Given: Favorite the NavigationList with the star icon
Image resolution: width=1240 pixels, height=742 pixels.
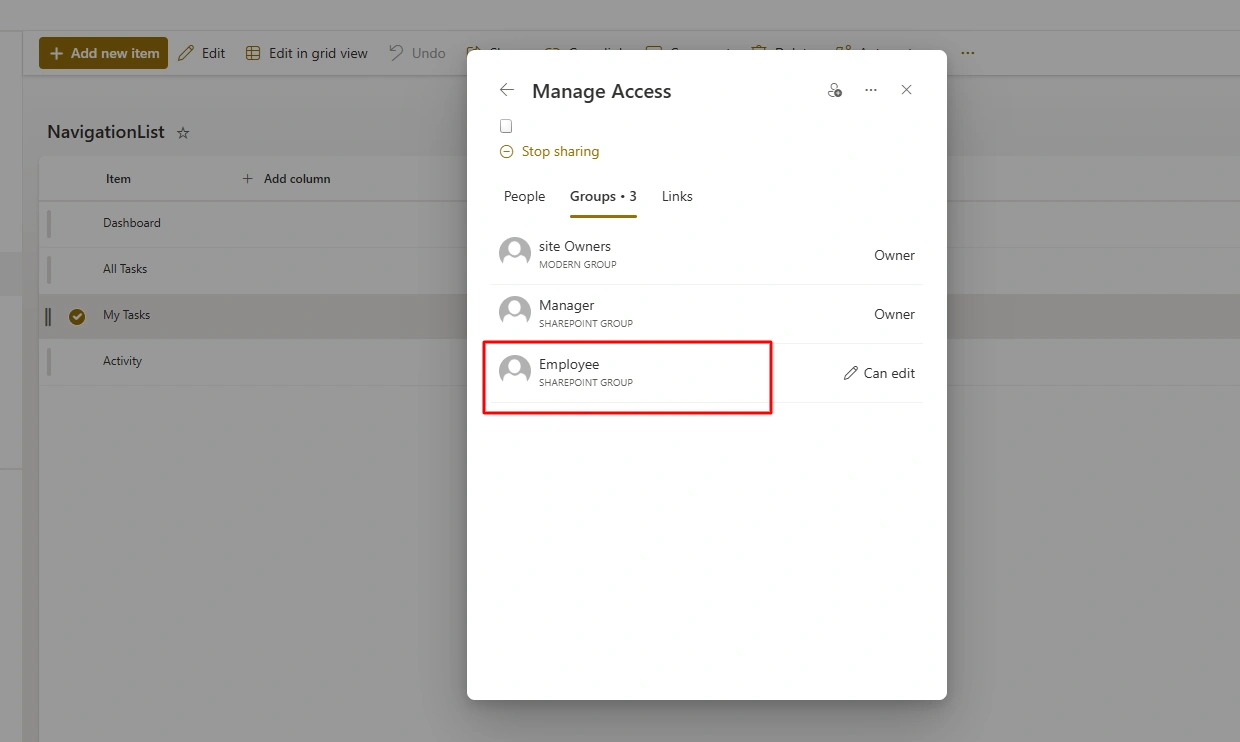Looking at the screenshot, I should click(183, 133).
